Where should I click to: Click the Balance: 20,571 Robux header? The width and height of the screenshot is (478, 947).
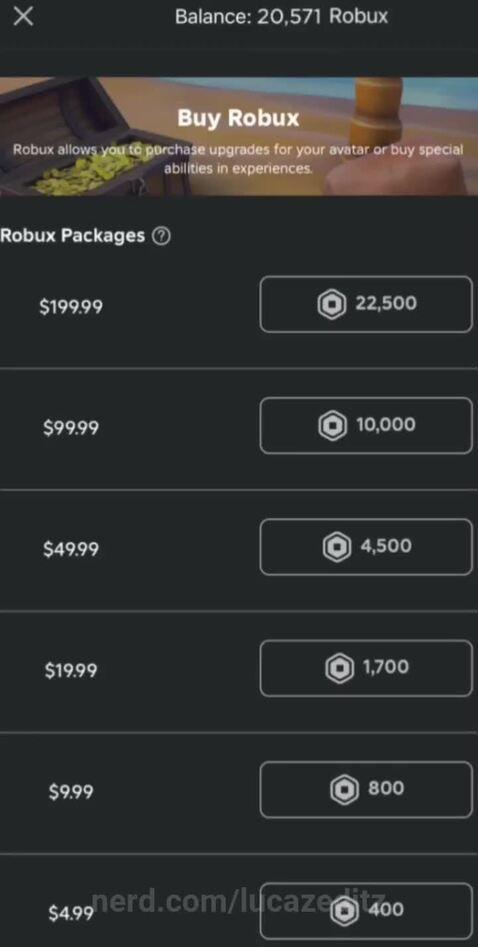282,16
